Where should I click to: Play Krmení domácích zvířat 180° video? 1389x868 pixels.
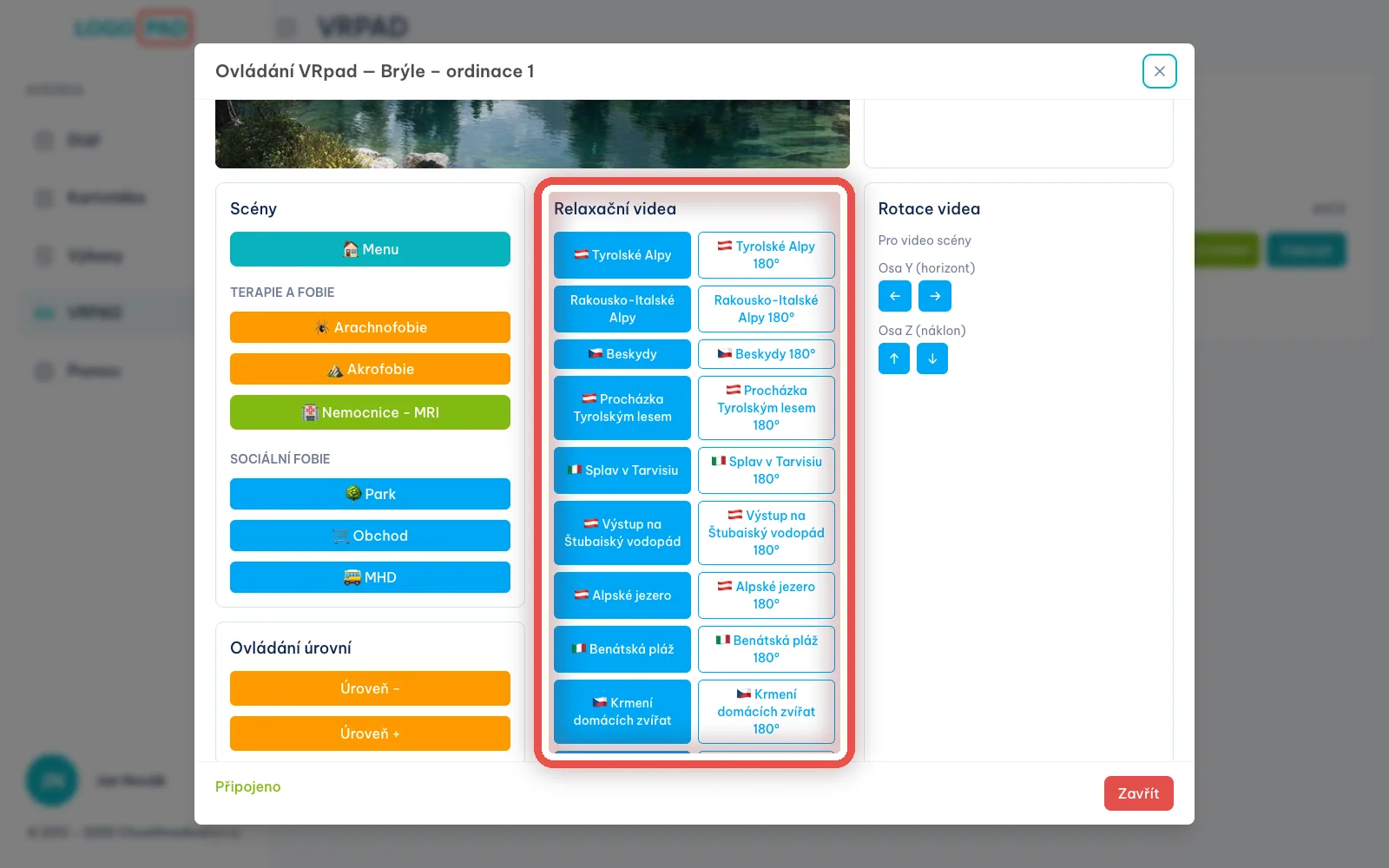767,712
